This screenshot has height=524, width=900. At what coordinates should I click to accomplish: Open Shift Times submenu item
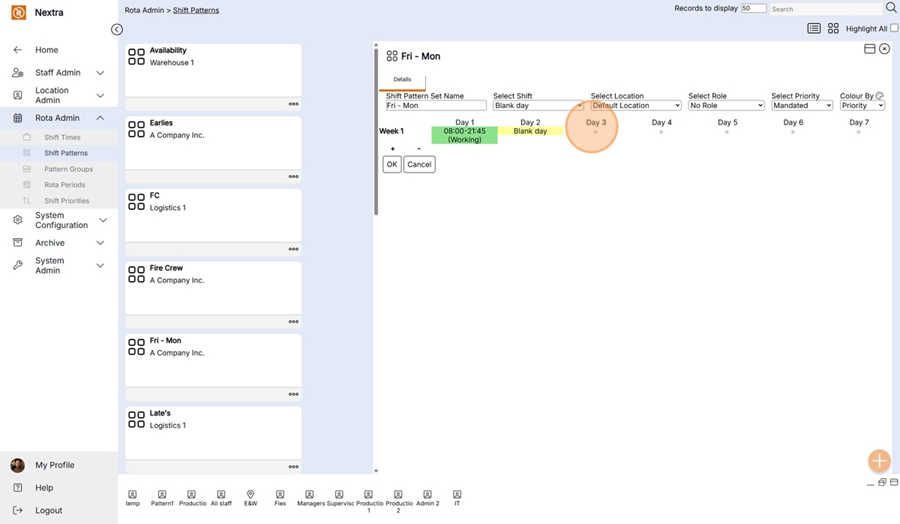point(62,137)
